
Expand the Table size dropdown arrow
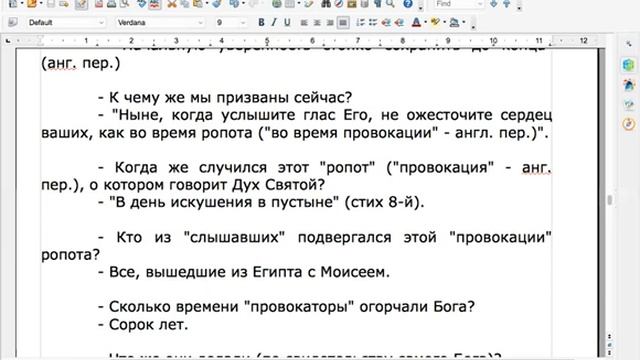click(x=299, y=4)
